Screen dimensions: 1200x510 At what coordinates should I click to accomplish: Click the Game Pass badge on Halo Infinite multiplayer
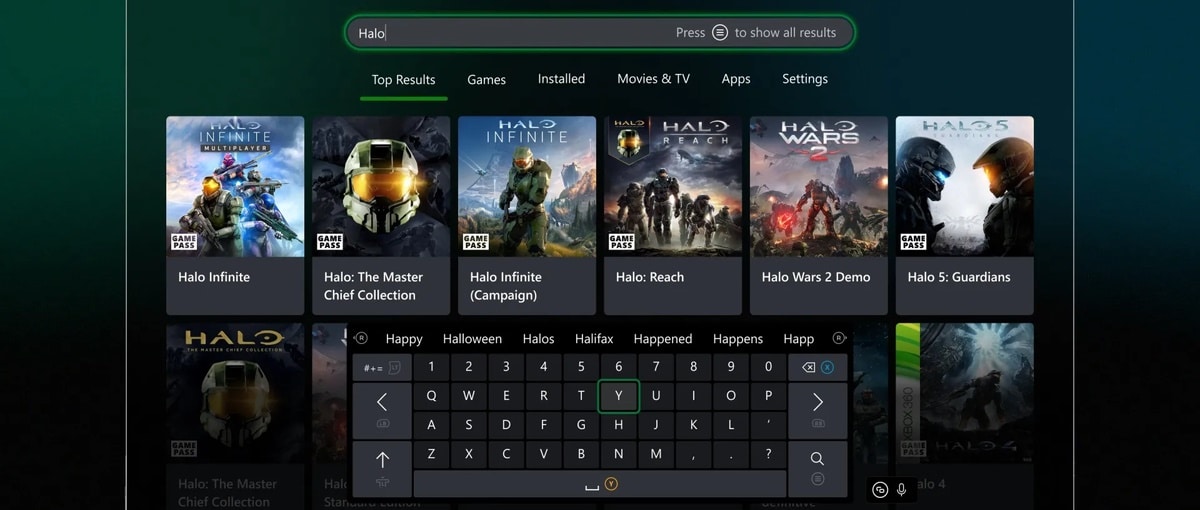(x=184, y=241)
